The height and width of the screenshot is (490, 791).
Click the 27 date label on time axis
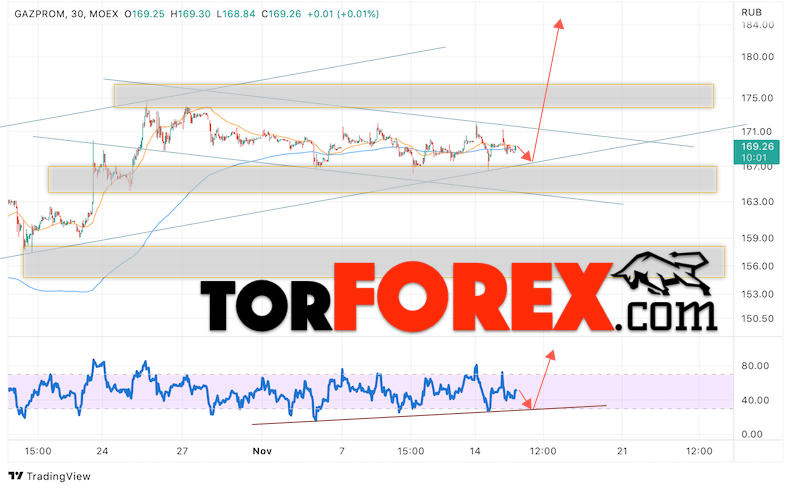pos(182,451)
